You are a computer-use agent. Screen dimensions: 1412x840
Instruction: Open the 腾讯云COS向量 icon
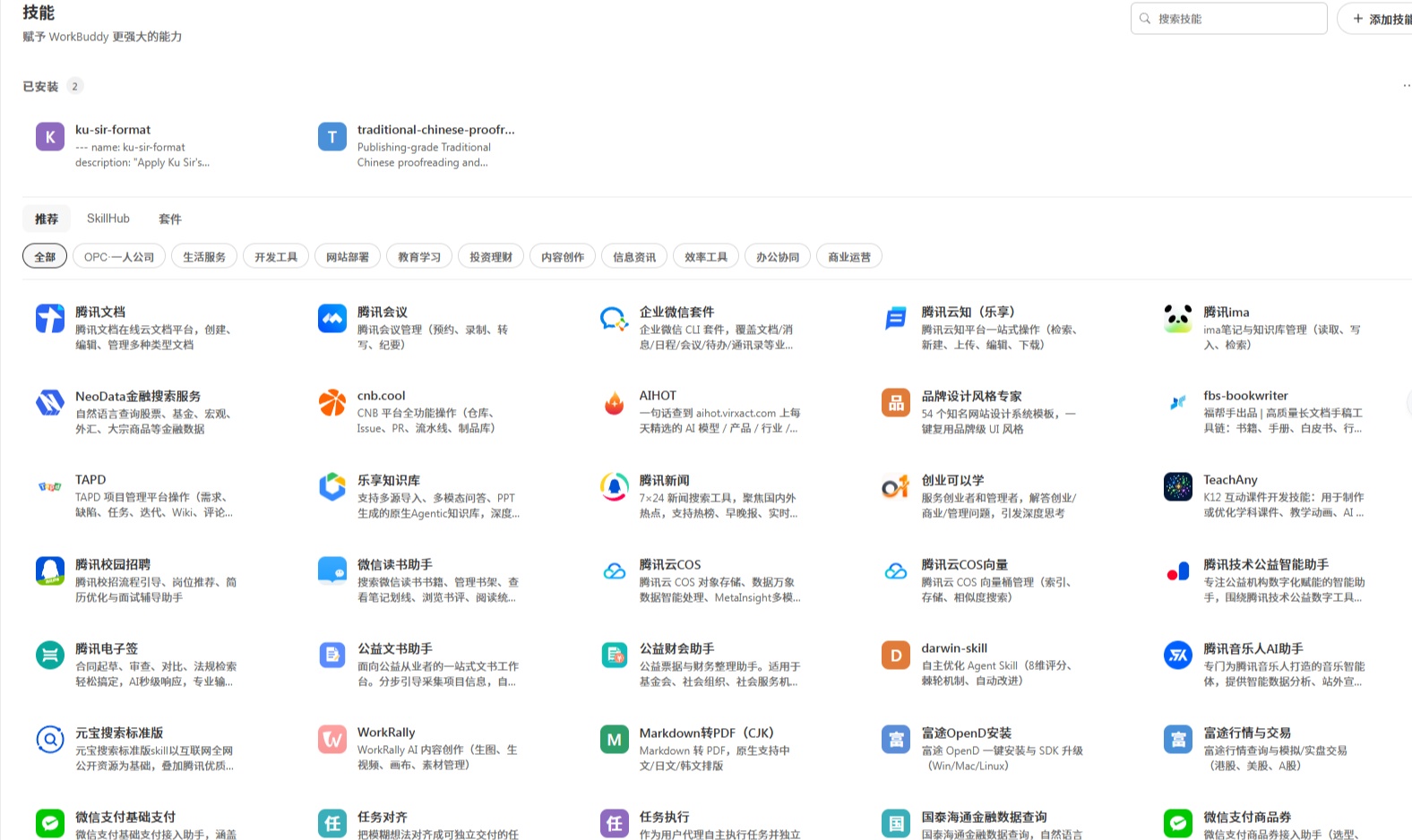896,570
